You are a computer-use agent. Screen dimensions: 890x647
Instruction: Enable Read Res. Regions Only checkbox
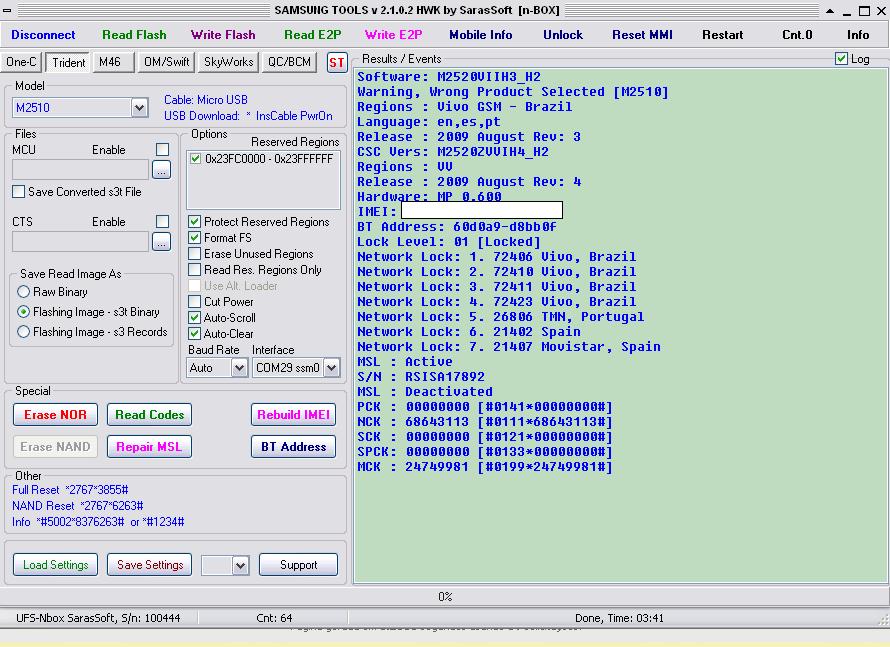click(x=195, y=269)
